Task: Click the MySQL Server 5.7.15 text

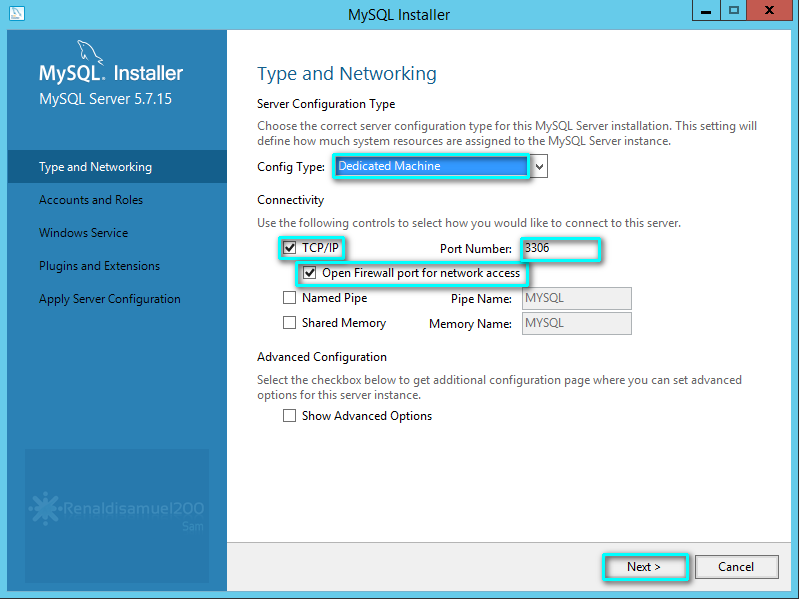Action: click(105, 99)
